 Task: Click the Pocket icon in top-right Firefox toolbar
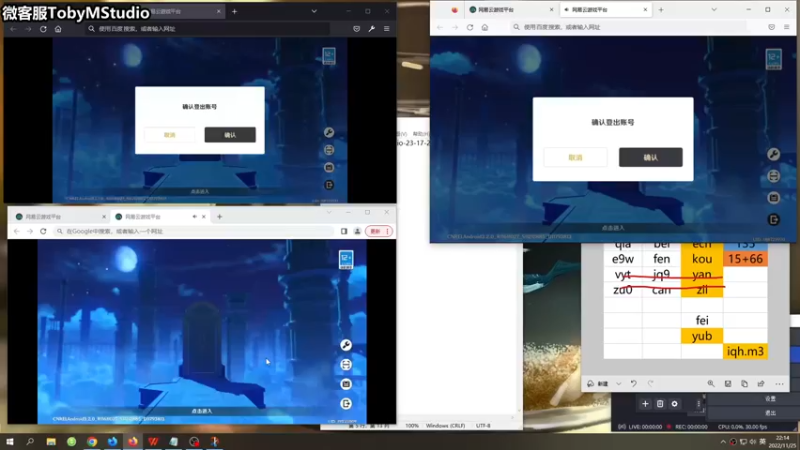pyautogui.click(x=771, y=27)
